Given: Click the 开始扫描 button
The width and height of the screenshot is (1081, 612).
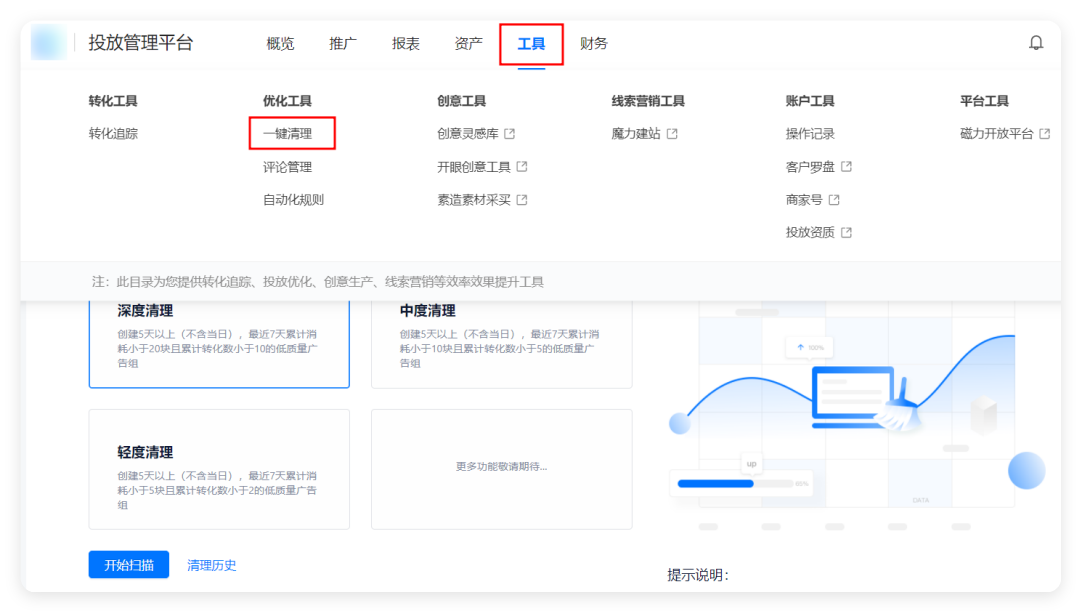Looking at the screenshot, I should (128, 564).
